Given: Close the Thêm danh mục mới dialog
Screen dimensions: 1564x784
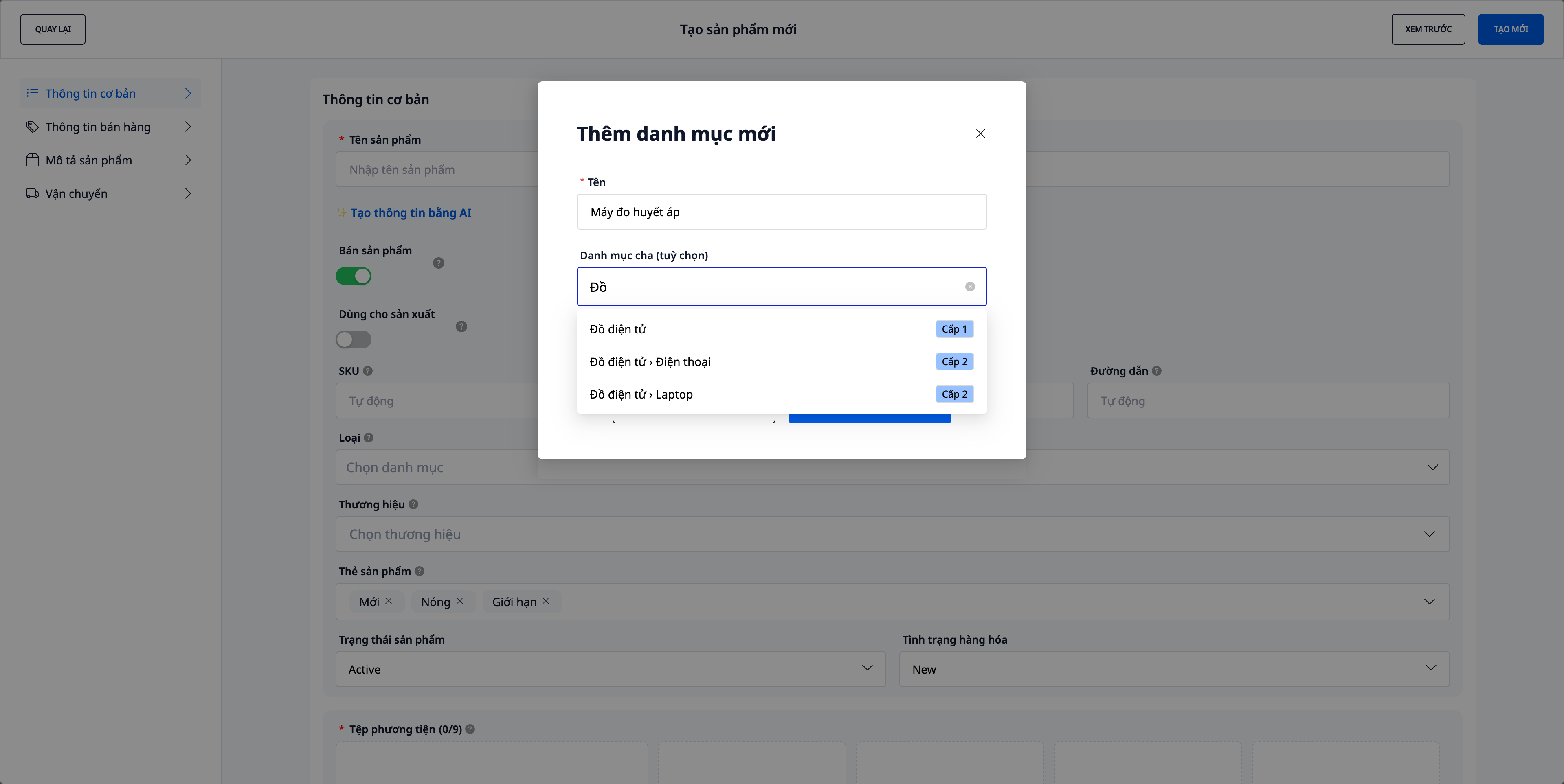Looking at the screenshot, I should pos(980,134).
